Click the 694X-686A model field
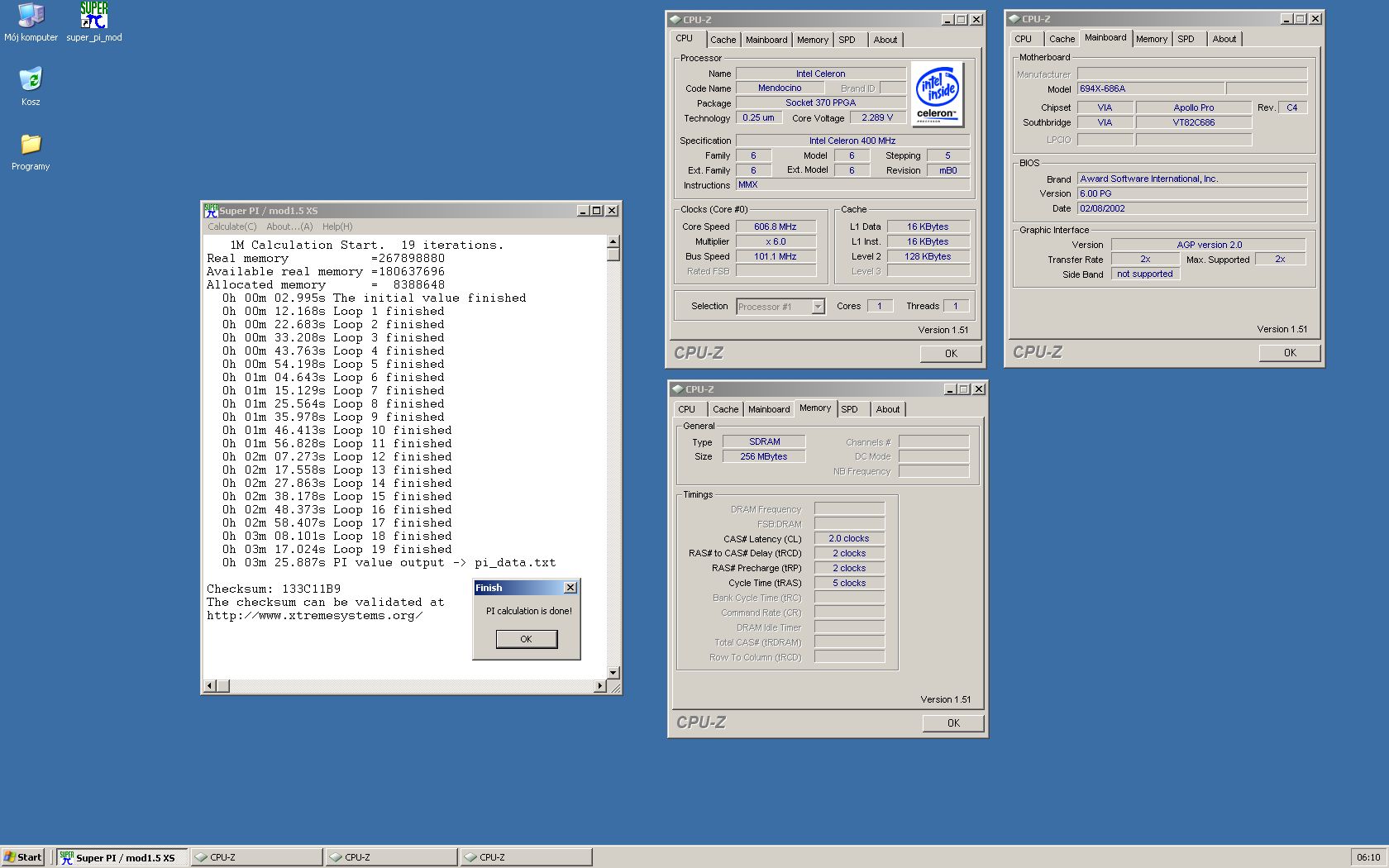Screen dimensions: 1389x868 pos(1151,88)
